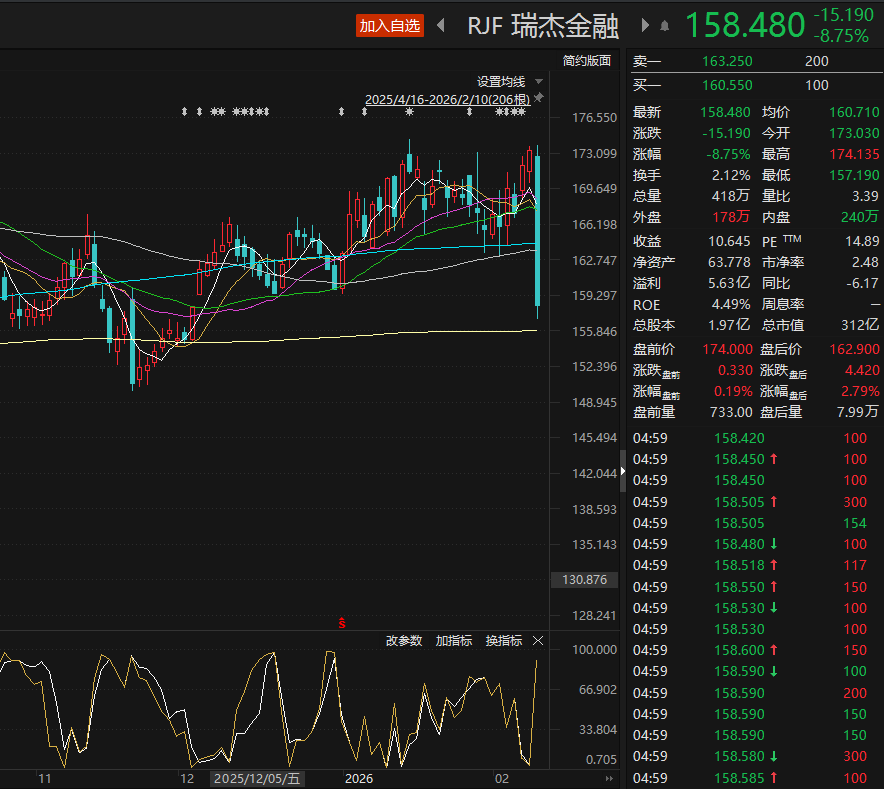Go to previous stock with left arrow
Viewport: 884px width, 789px height.
tap(440, 26)
